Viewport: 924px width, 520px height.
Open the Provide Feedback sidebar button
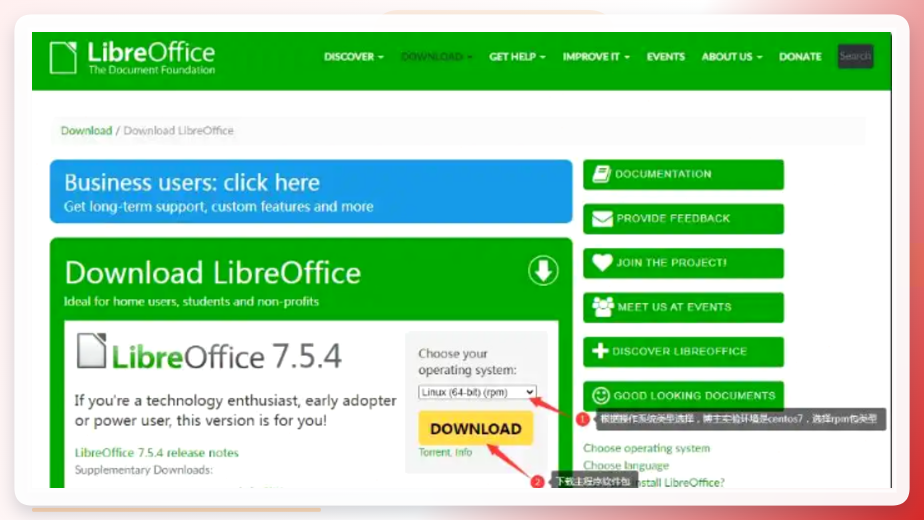(x=684, y=219)
